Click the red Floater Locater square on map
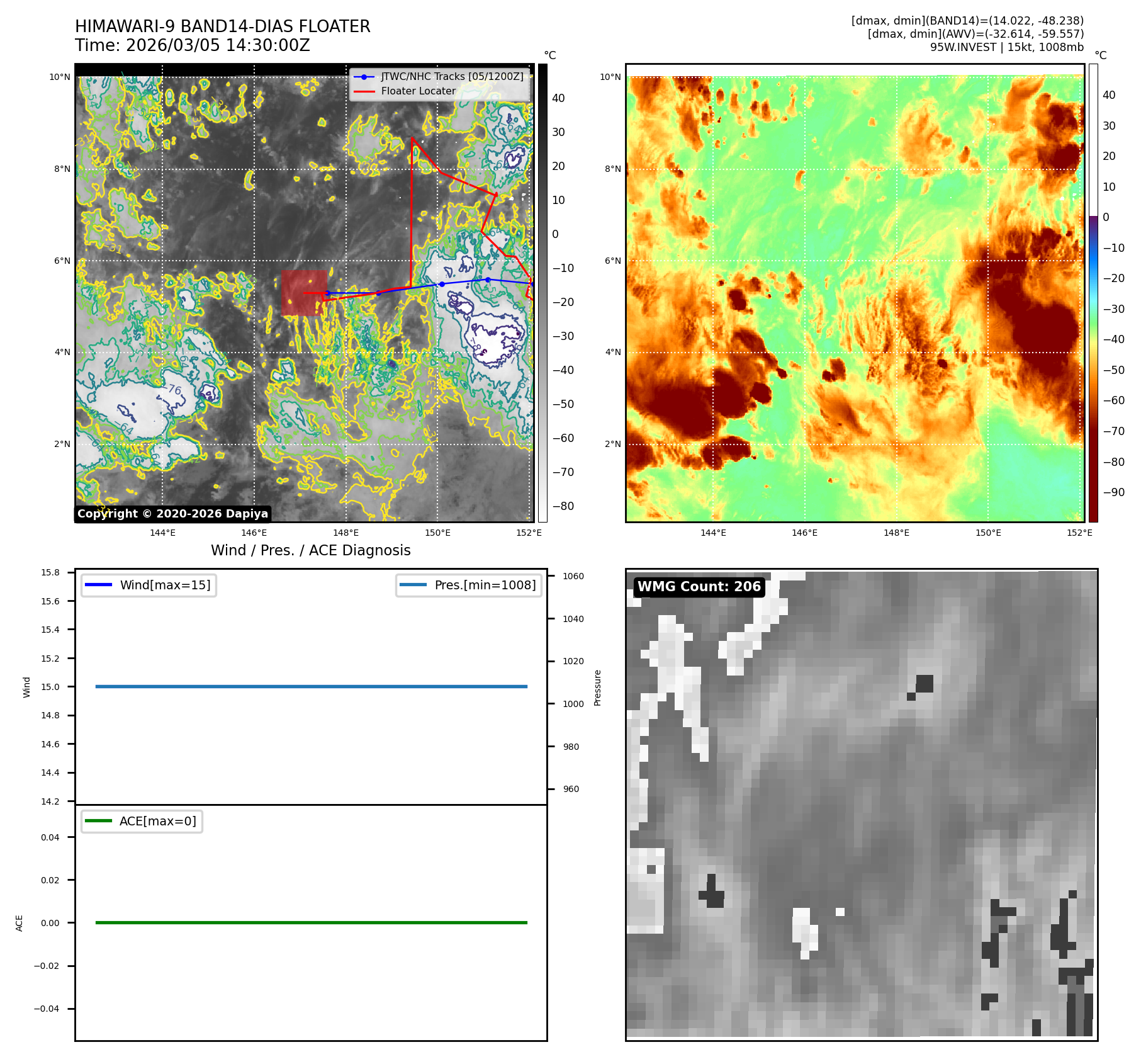 (303, 293)
